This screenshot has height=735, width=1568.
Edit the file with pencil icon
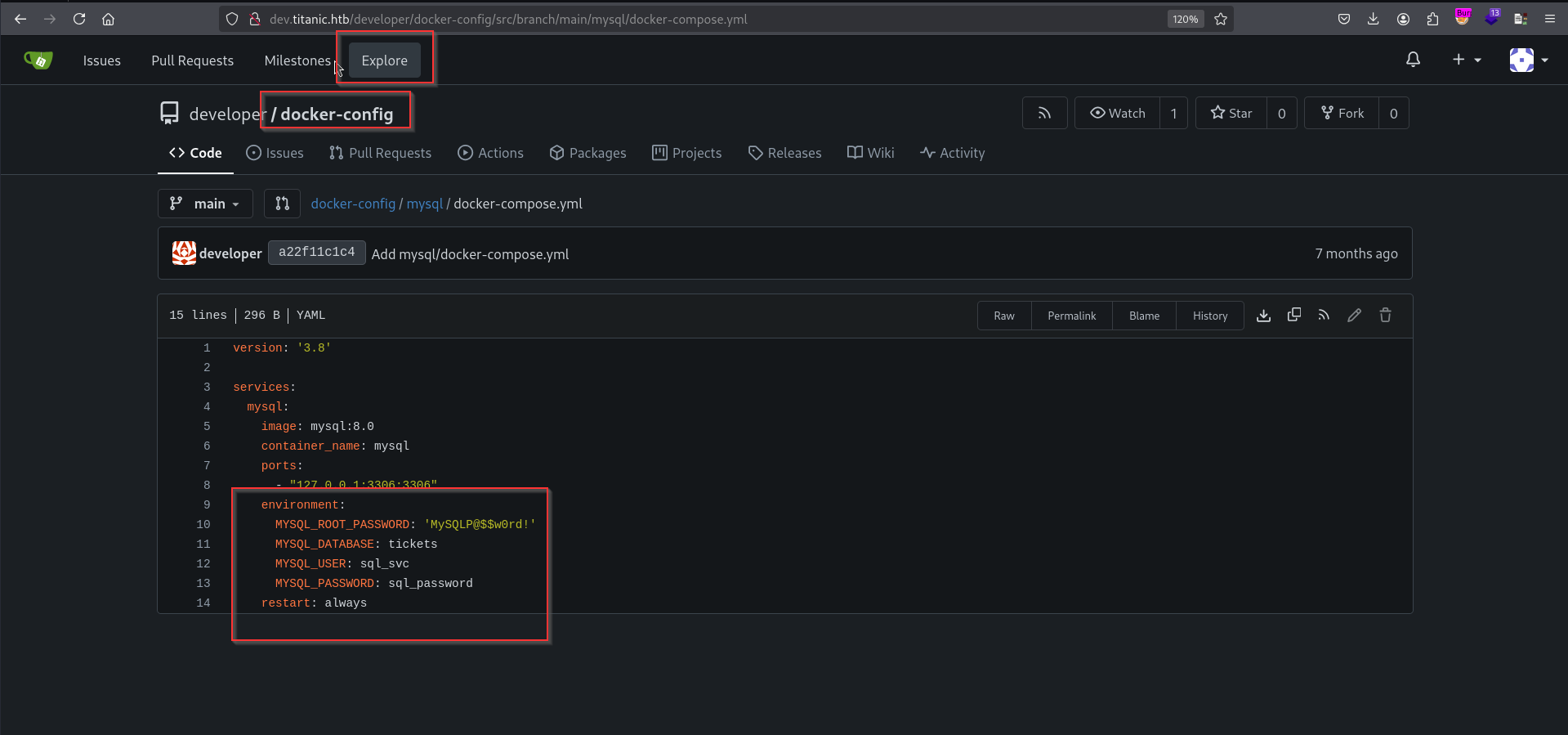(x=1354, y=316)
